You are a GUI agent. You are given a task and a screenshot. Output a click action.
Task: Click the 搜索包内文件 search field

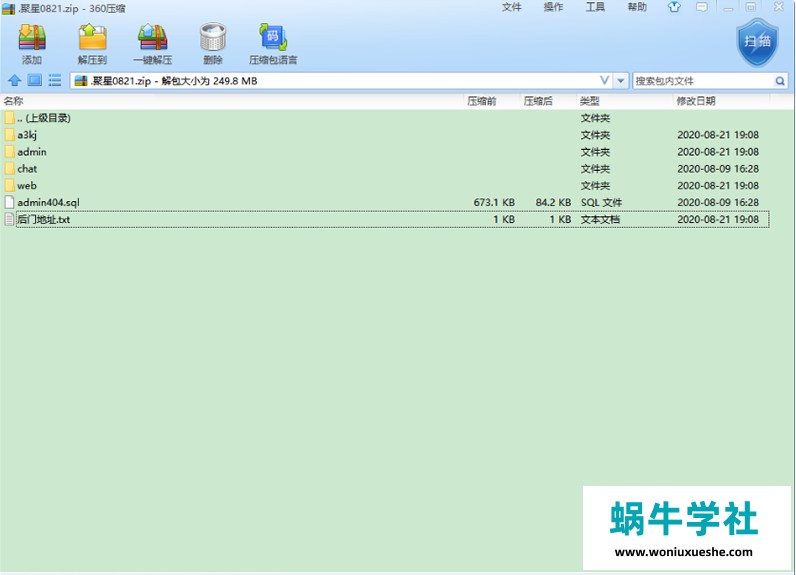(704, 81)
